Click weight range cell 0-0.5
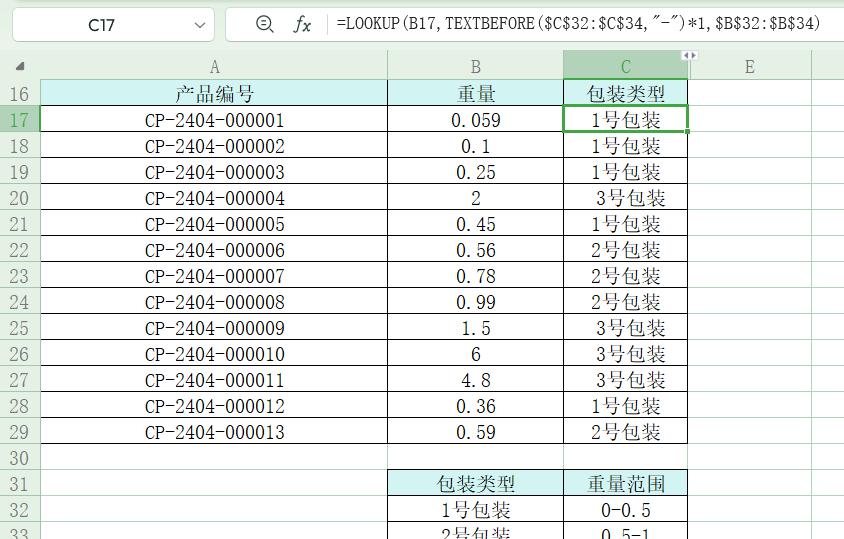This screenshot has height=539, width=844. click(625, 509)
